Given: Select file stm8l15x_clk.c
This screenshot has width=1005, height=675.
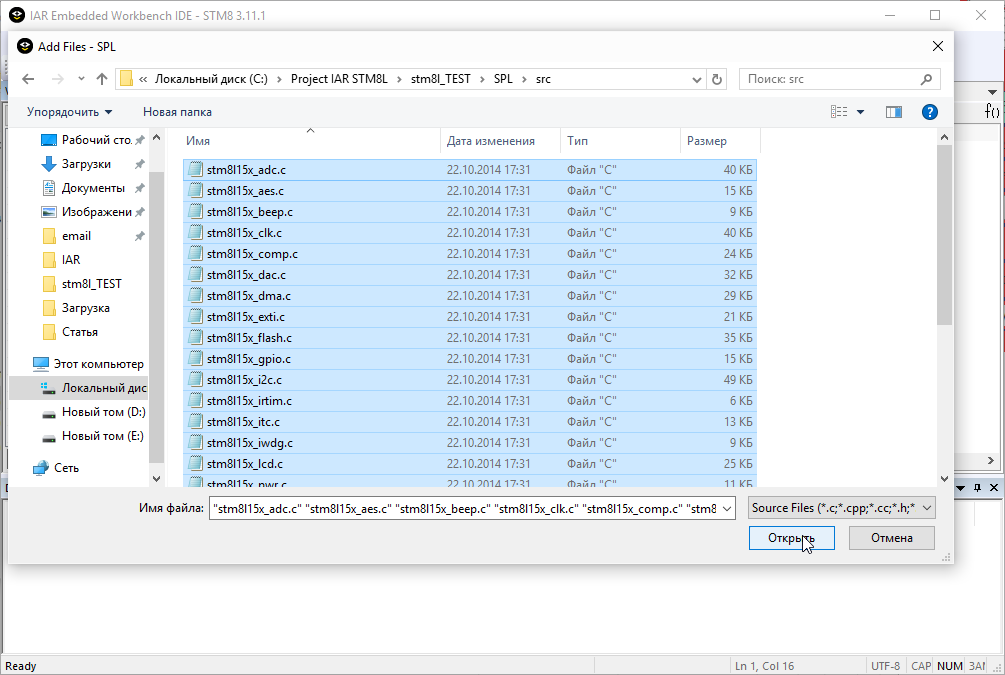Looking at the screenshot, I should pyautogui.click(x=470, y=233).
